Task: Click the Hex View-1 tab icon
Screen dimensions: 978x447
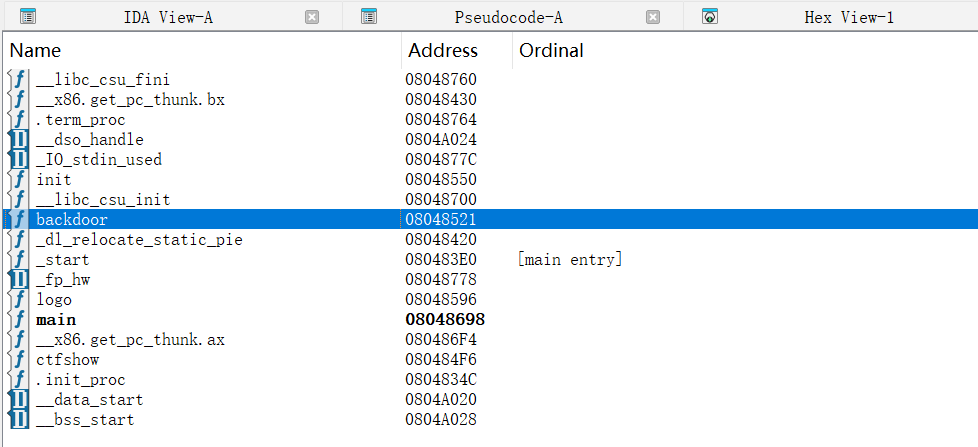Action: [710, 17]
